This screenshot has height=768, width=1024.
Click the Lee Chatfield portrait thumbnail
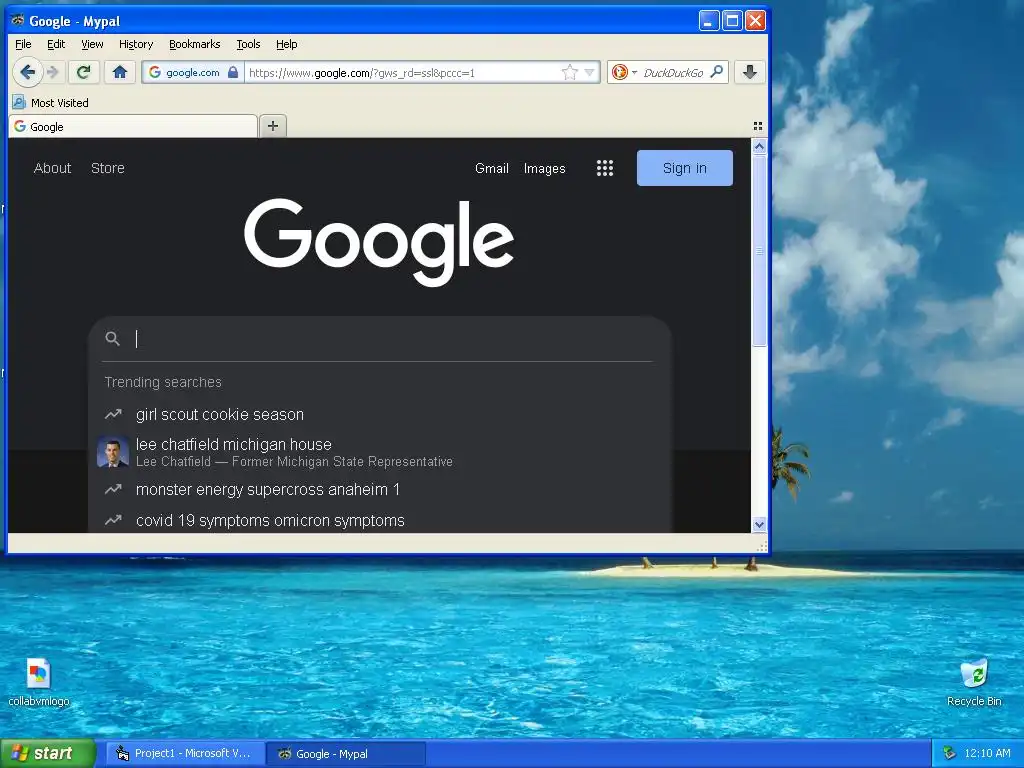(x=112, y=453)
